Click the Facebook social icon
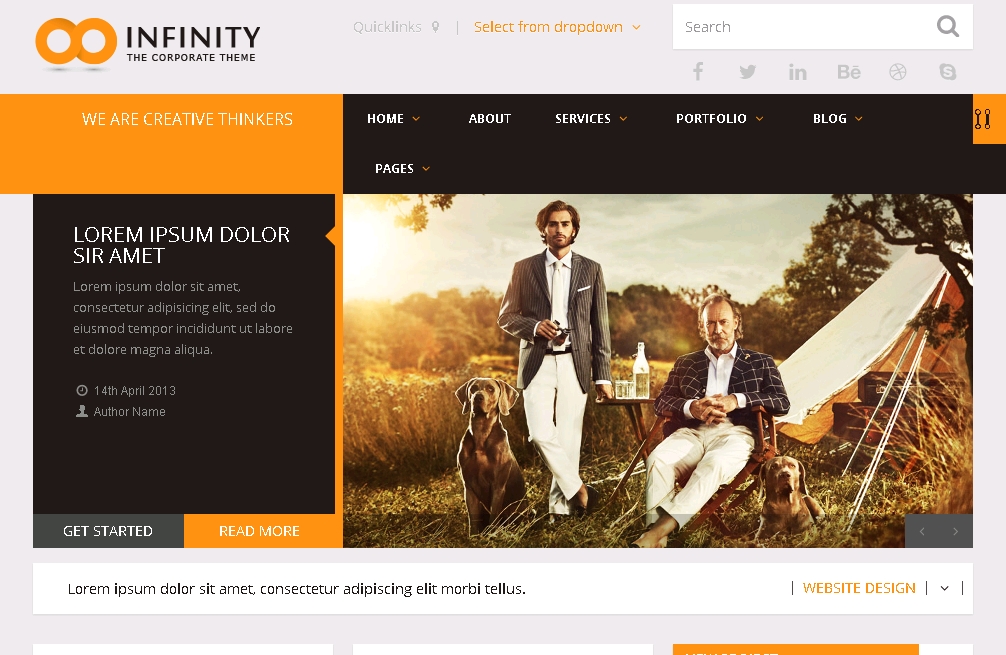1006x655 pixels. click(698, 71)
